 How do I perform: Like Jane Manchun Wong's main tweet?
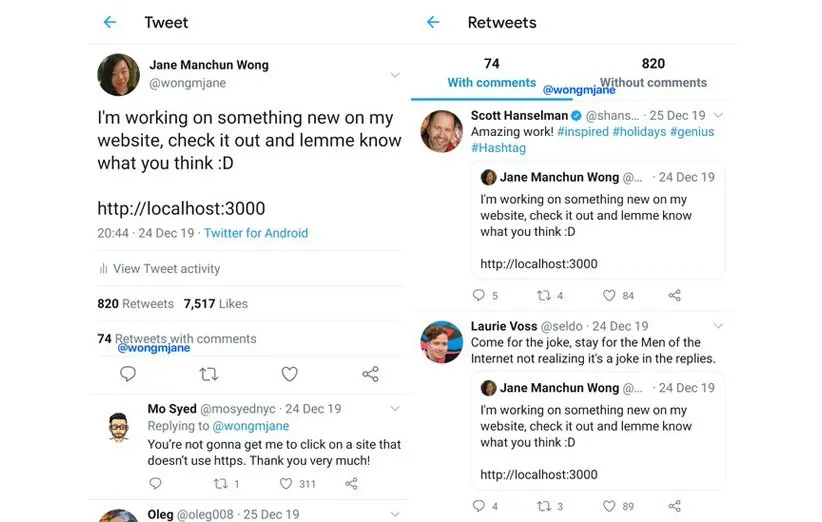[289, 374]
